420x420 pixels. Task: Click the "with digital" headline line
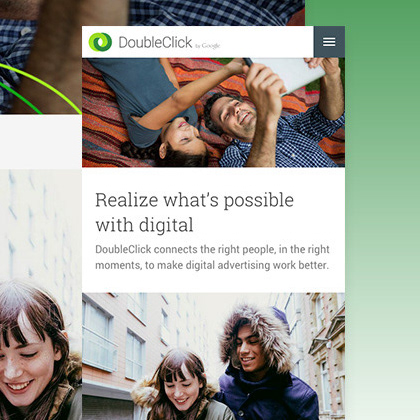click(144, 225)
